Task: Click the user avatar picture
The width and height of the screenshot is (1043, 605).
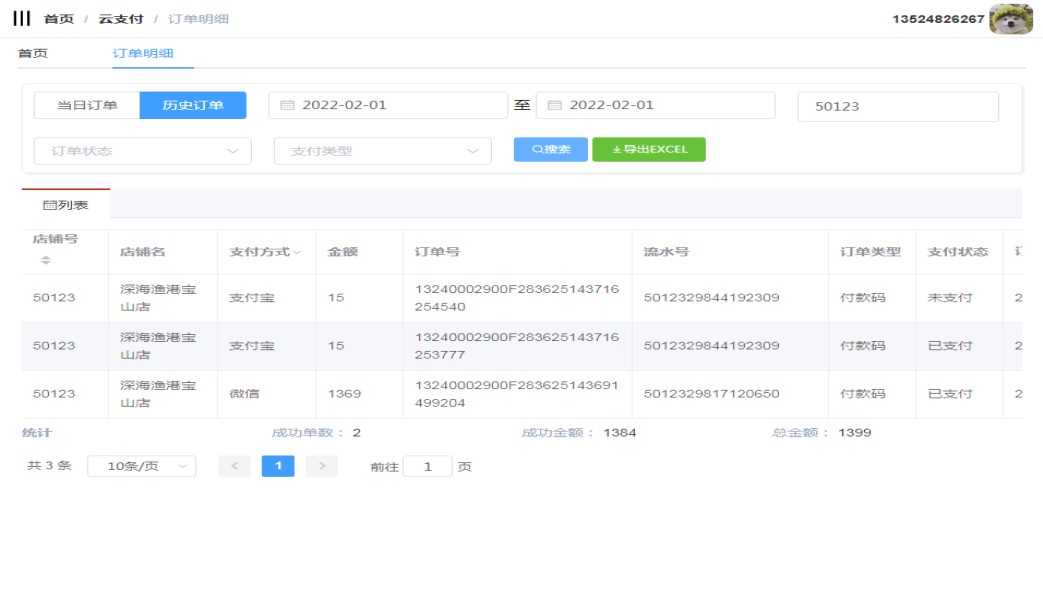Action: click(x=1010, y=19)
